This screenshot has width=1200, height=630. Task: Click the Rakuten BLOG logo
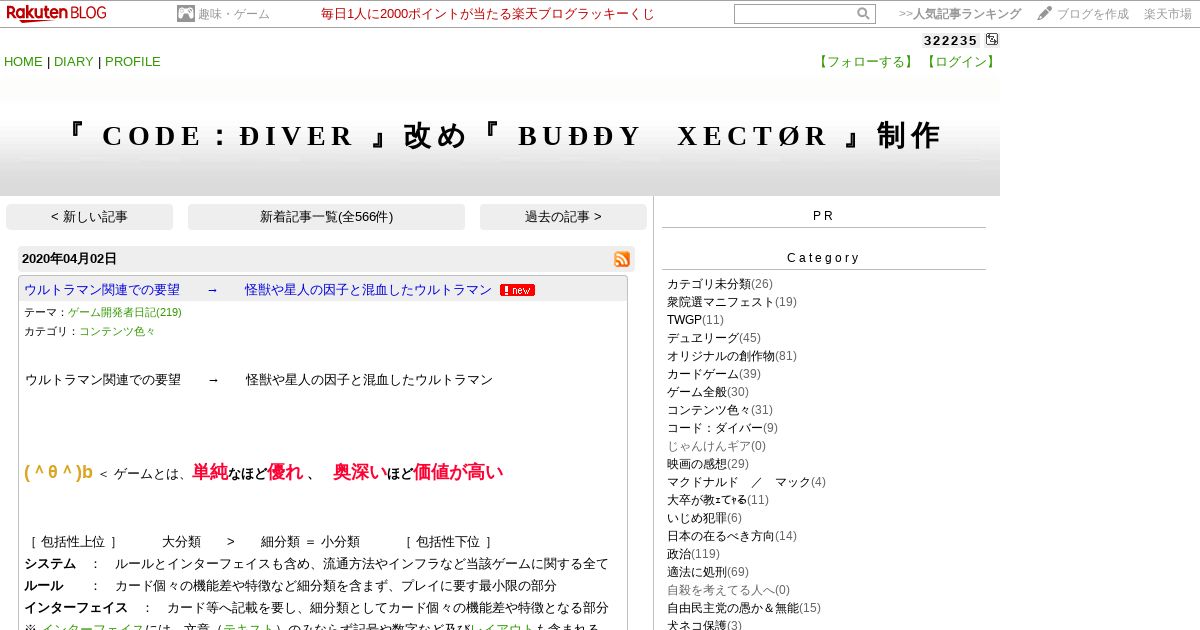coord(56,13)
